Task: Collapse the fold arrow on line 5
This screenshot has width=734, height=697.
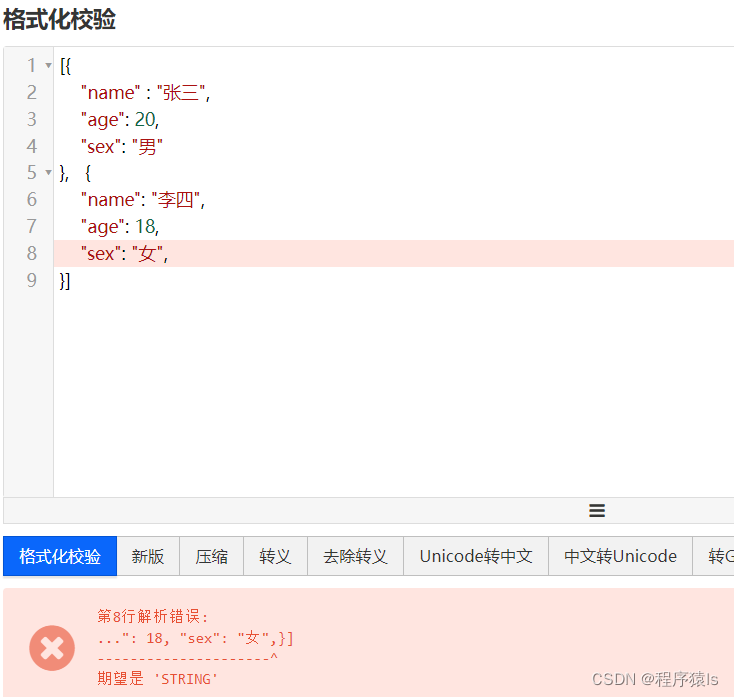Action: tap(48, 173)
